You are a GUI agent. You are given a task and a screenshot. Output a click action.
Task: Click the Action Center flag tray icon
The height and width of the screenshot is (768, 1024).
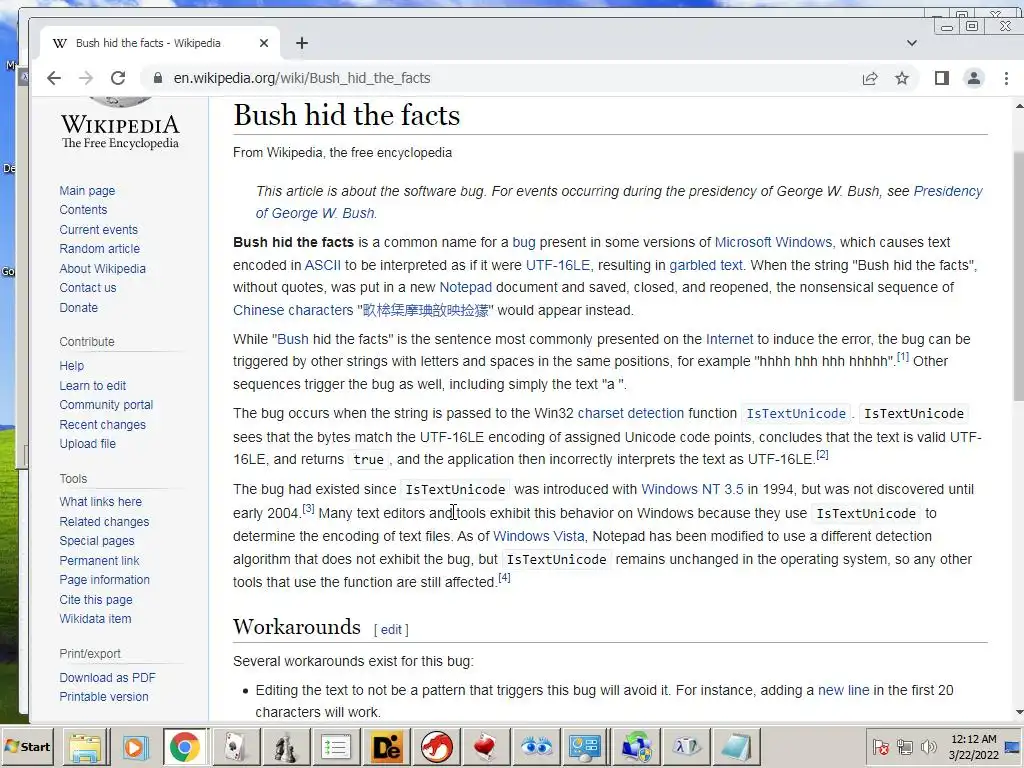pos(880,747)
